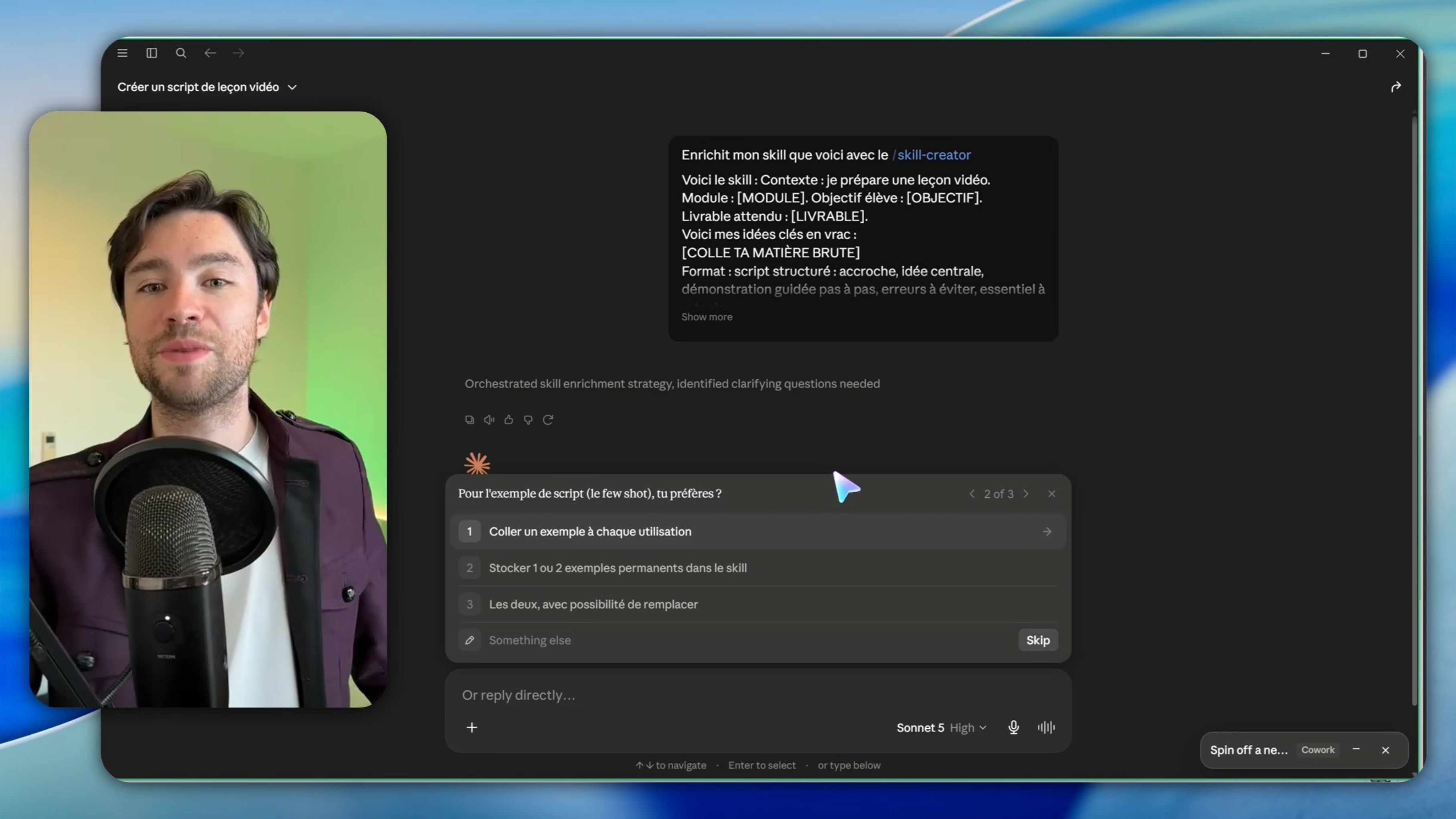Dismiss the Spin off popup

tap(1385, 750)
